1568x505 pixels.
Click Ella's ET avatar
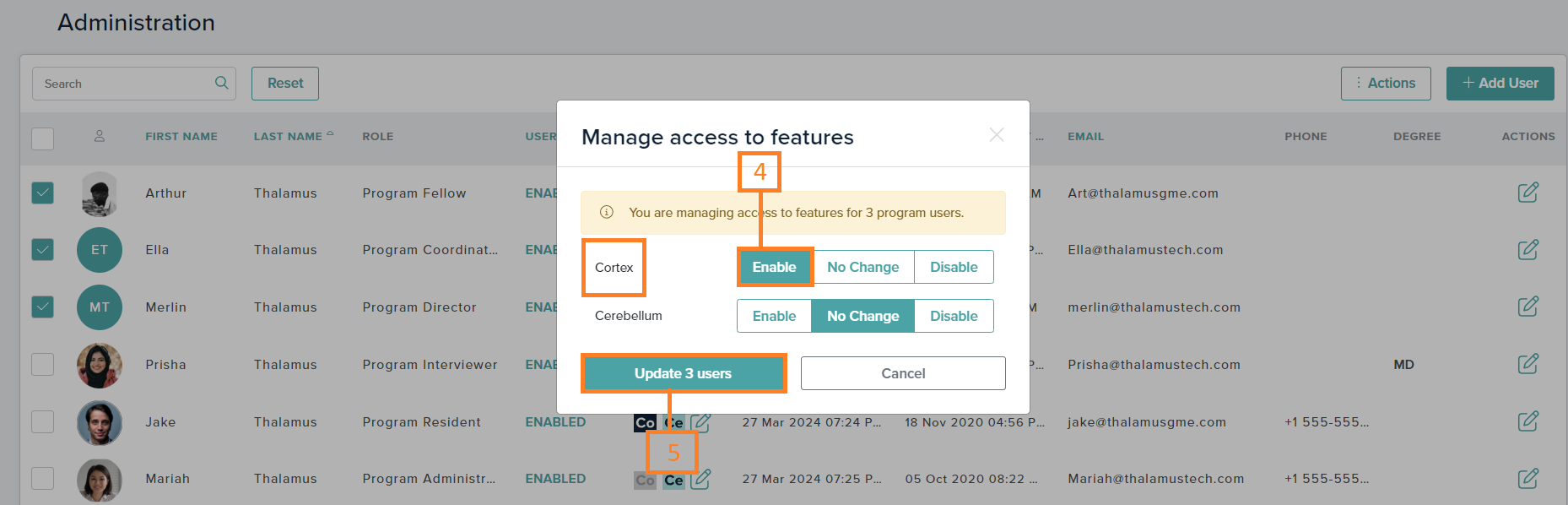click(100, 250)
